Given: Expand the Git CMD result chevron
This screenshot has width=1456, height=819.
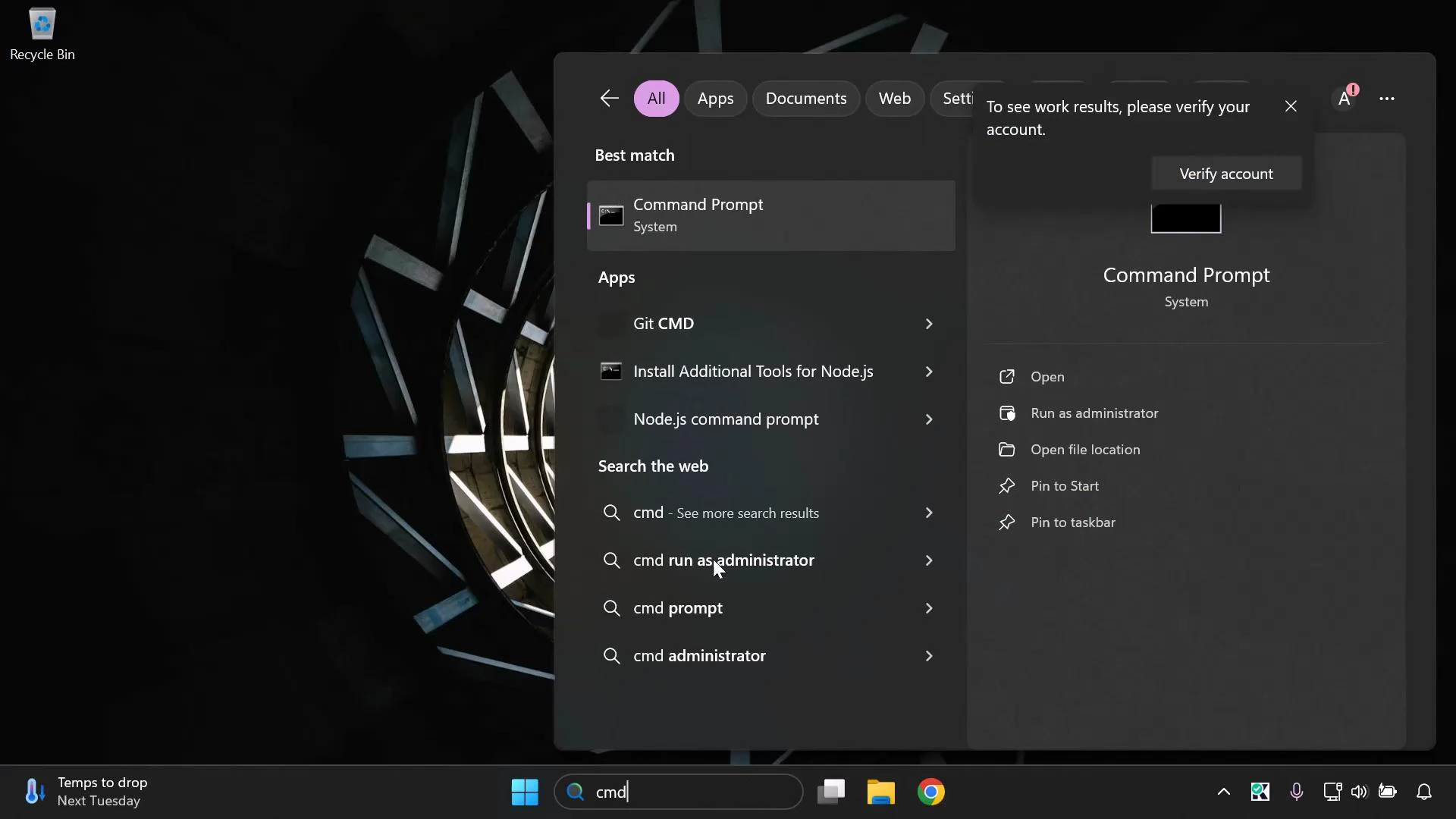Looking at the screenshot, I should [929, 324].
